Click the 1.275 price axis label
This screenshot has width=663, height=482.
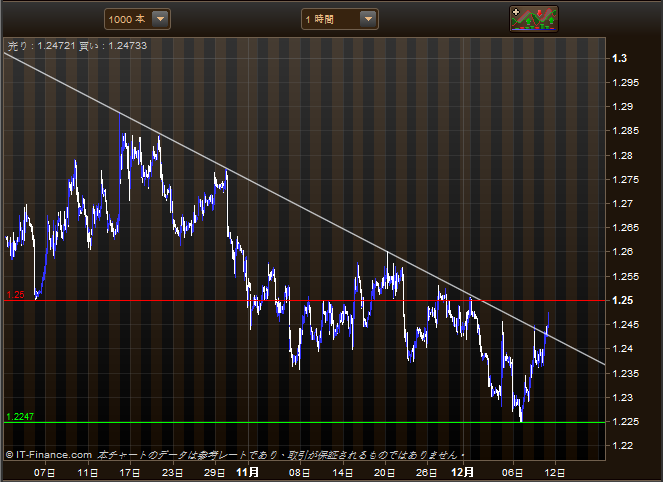point(625,180)
